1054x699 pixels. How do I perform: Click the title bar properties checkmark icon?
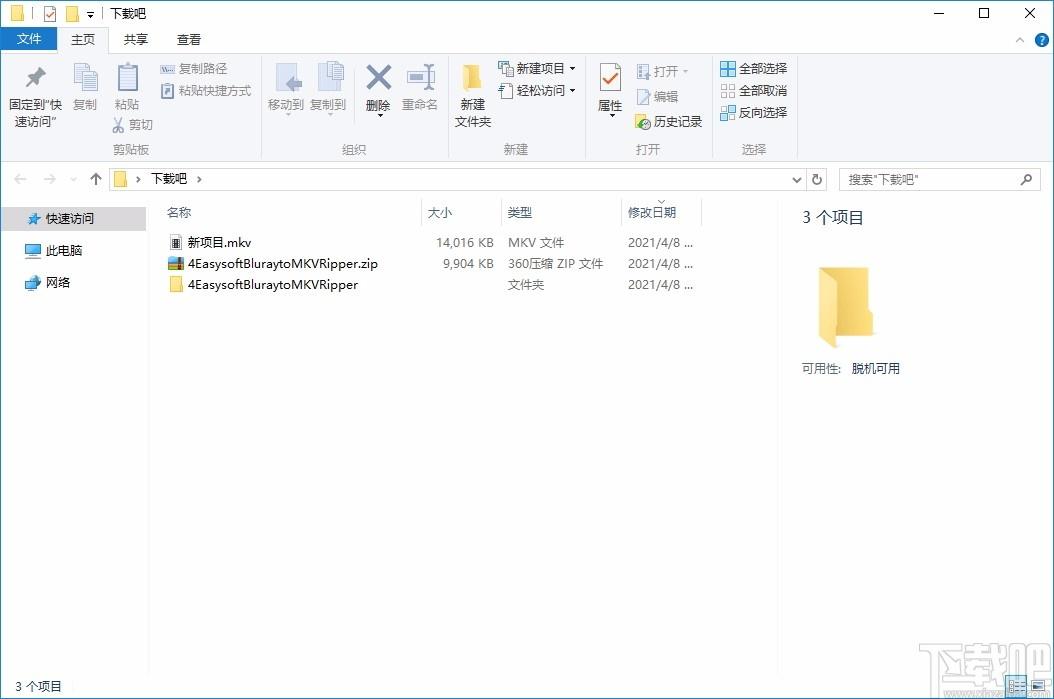pyautogui.click(x=50, y=13)
